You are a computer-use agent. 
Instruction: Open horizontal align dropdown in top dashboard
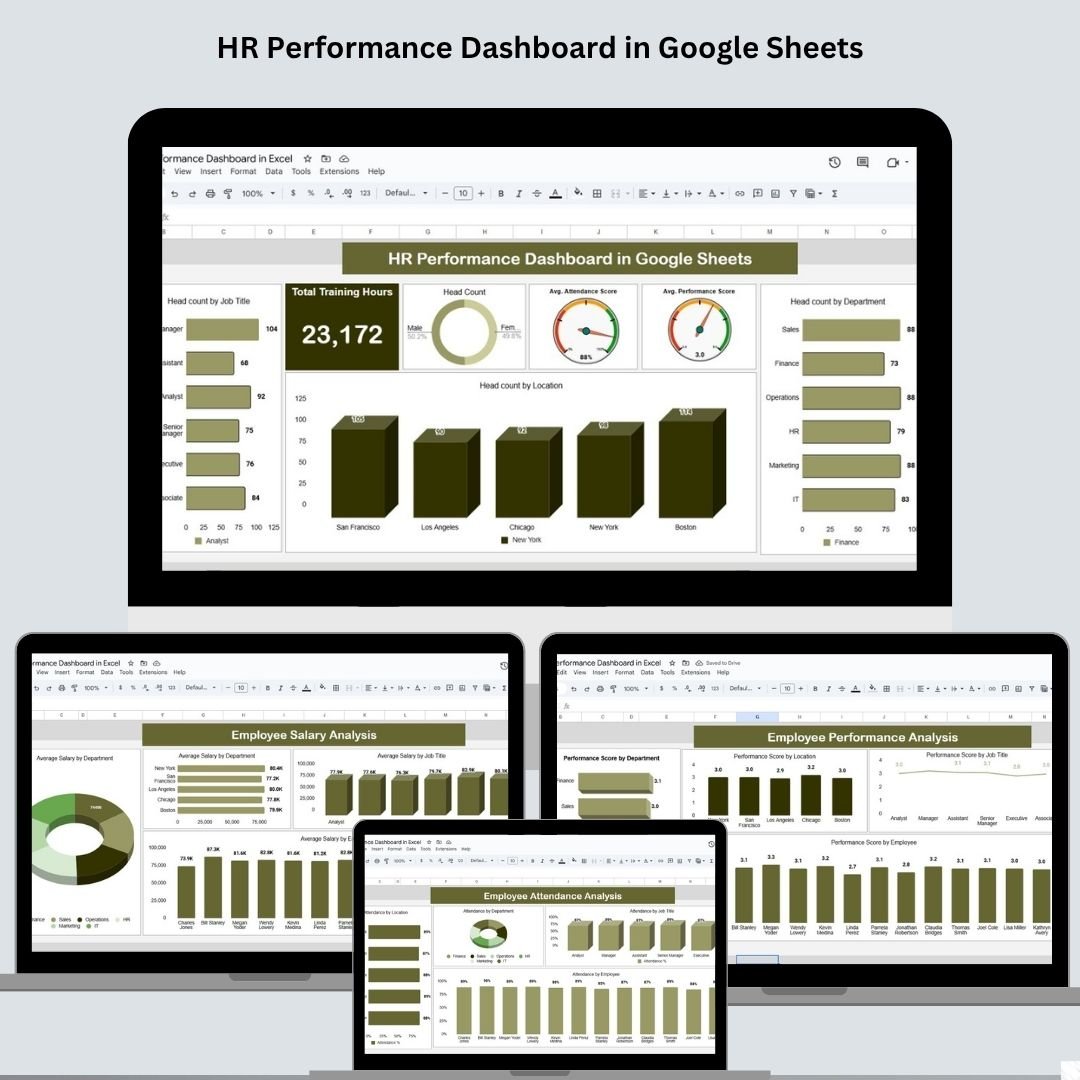[646, 194]
